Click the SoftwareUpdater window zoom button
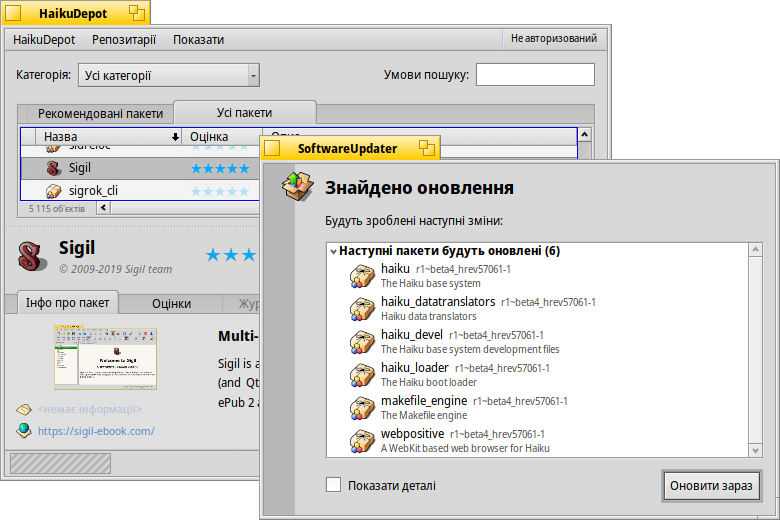Image resolution: width=780 pixels, height=520 pixels. coord(426,148)
